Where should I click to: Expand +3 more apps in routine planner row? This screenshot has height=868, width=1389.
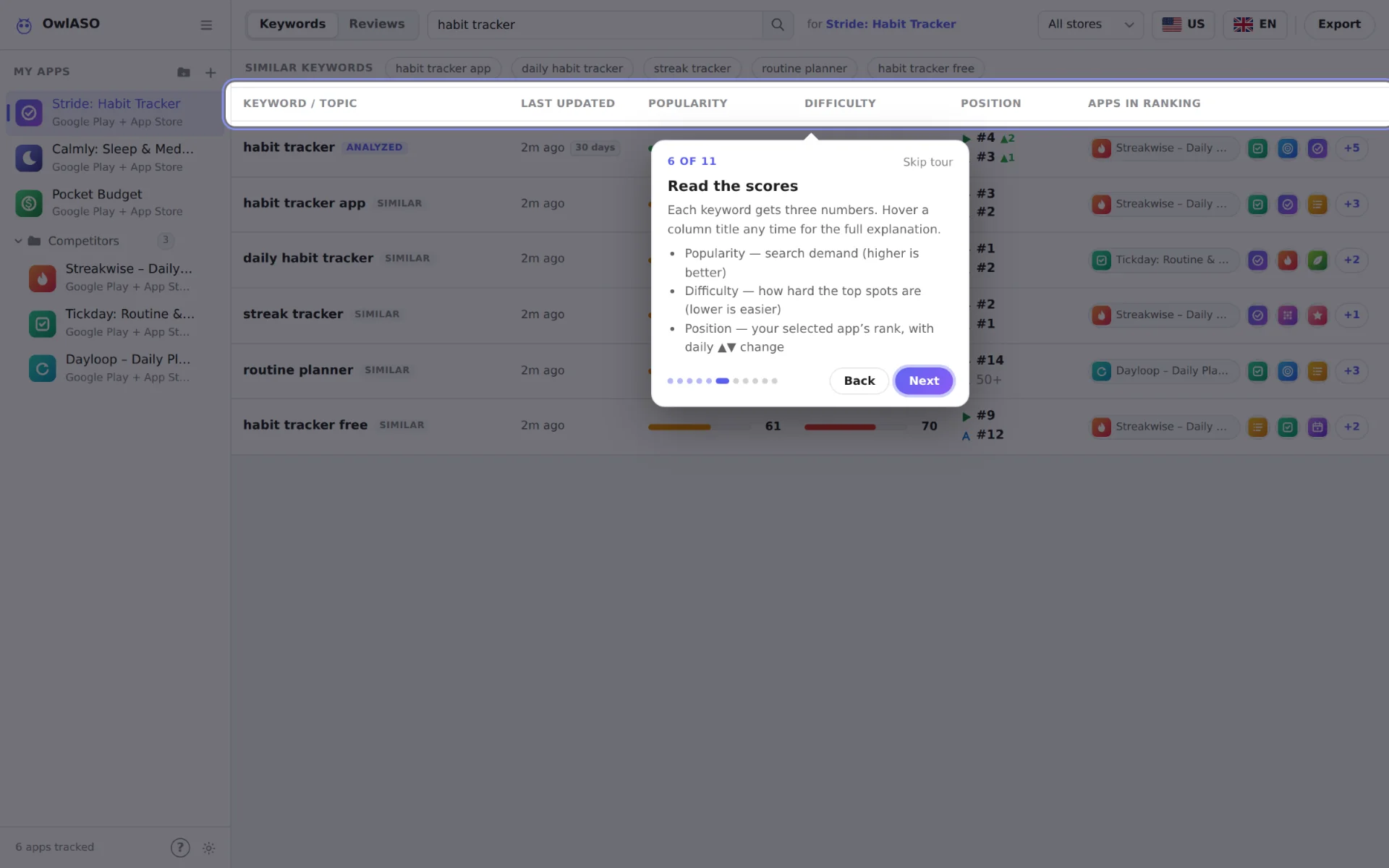[x=1351, y=371]
